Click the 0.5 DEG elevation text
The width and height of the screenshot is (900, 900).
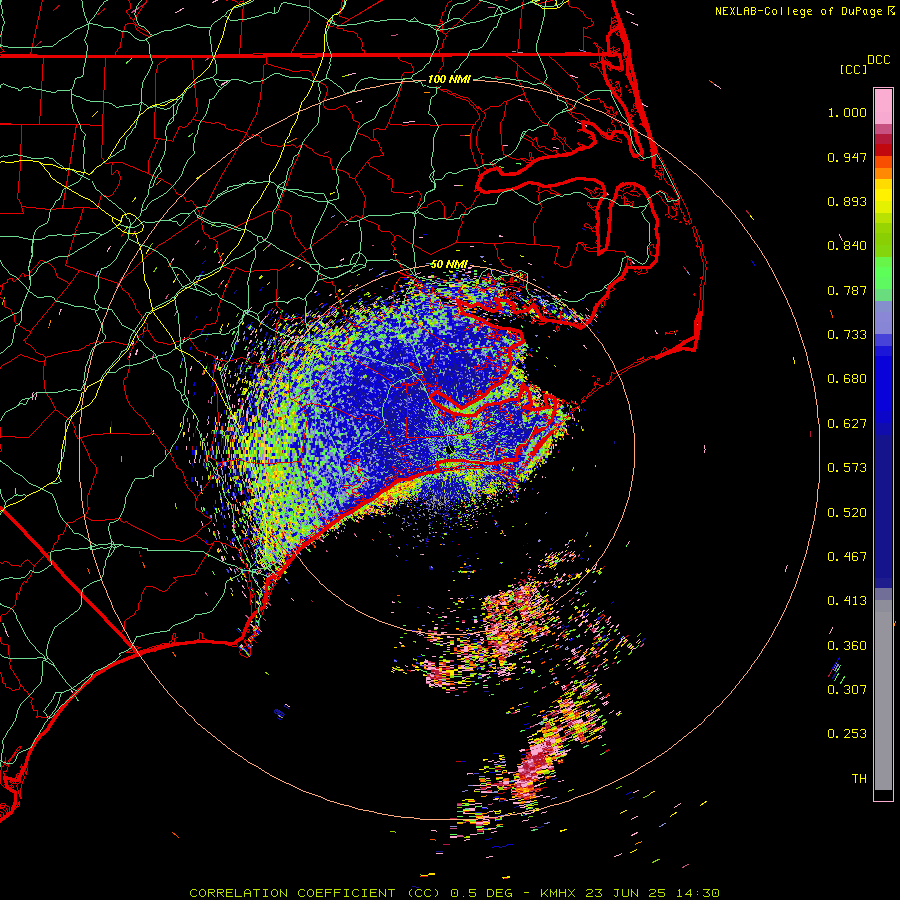coord(480,893)
